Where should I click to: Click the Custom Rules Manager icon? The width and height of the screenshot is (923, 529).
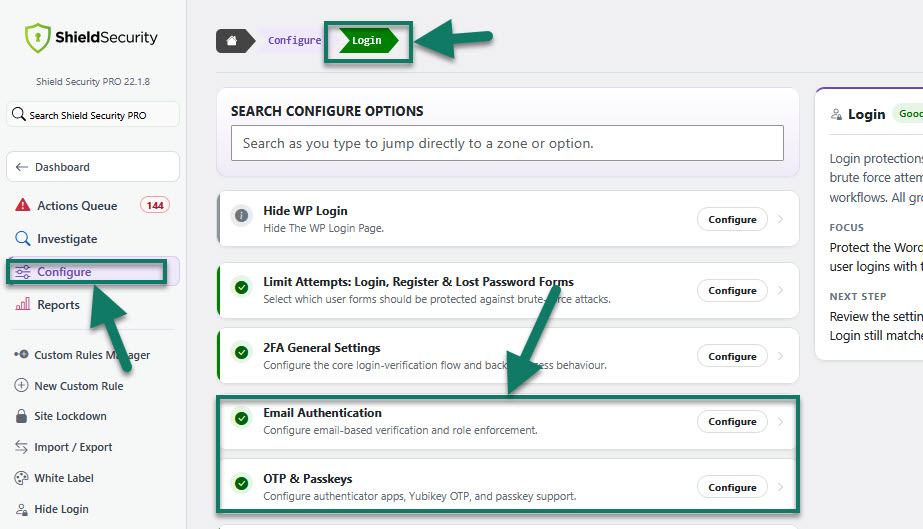point(21,354)
